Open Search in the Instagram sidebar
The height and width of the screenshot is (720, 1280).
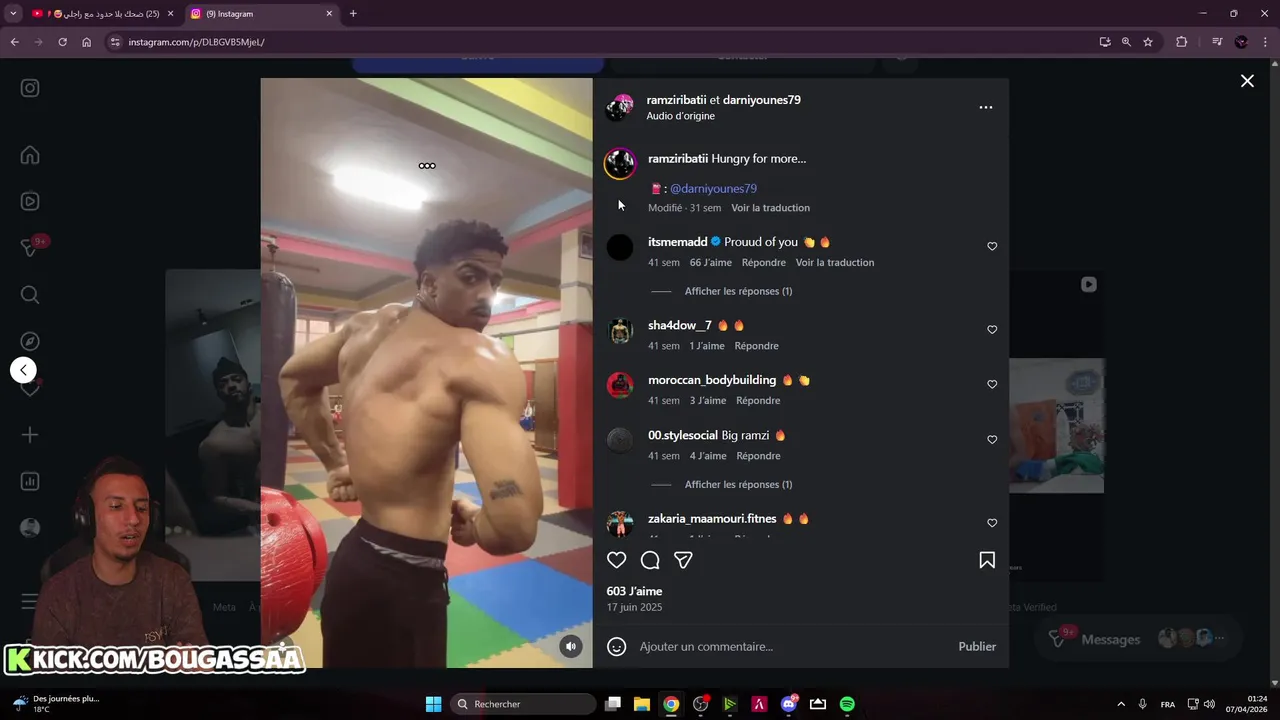point(30,294)
